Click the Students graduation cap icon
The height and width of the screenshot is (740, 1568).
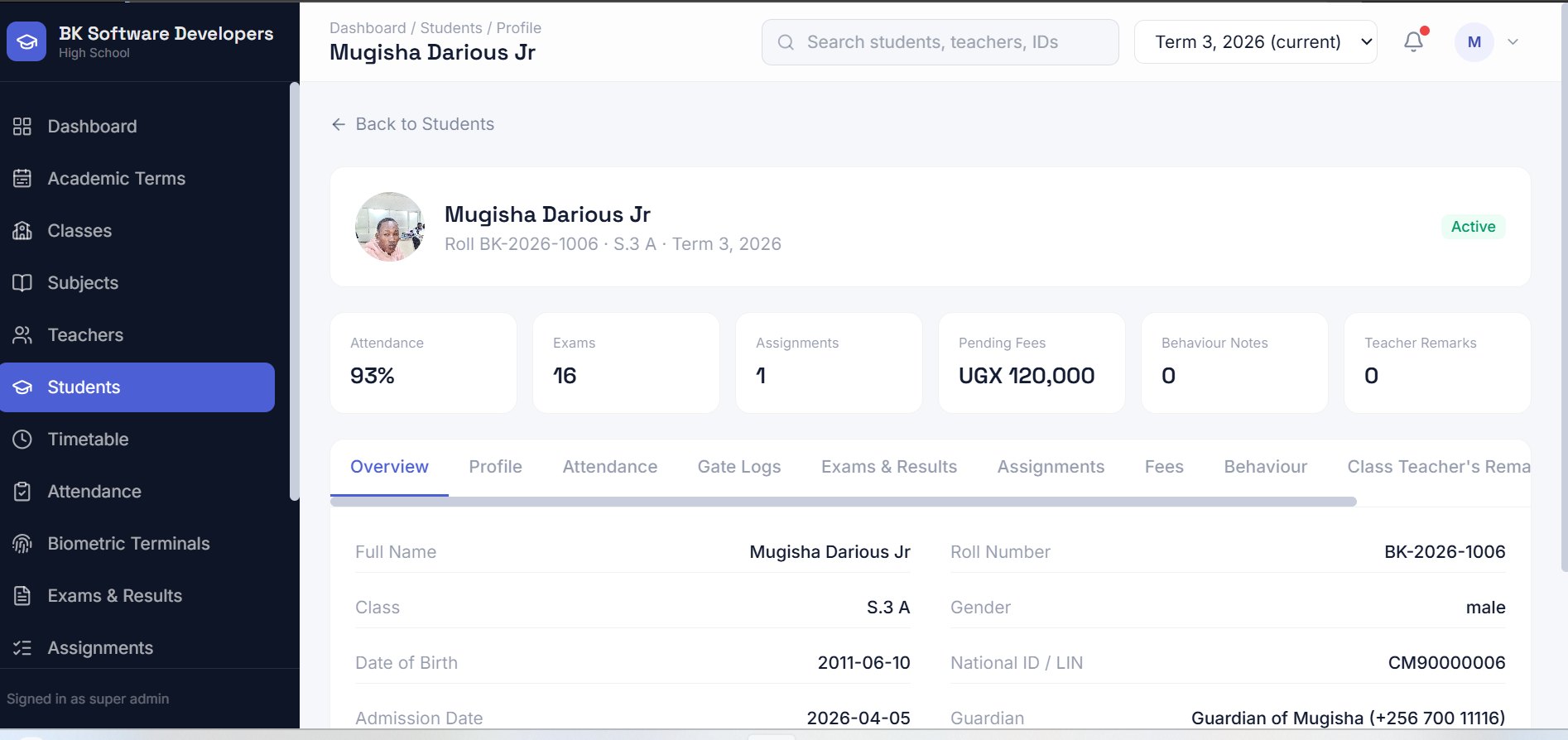click(x=22, y=387)
